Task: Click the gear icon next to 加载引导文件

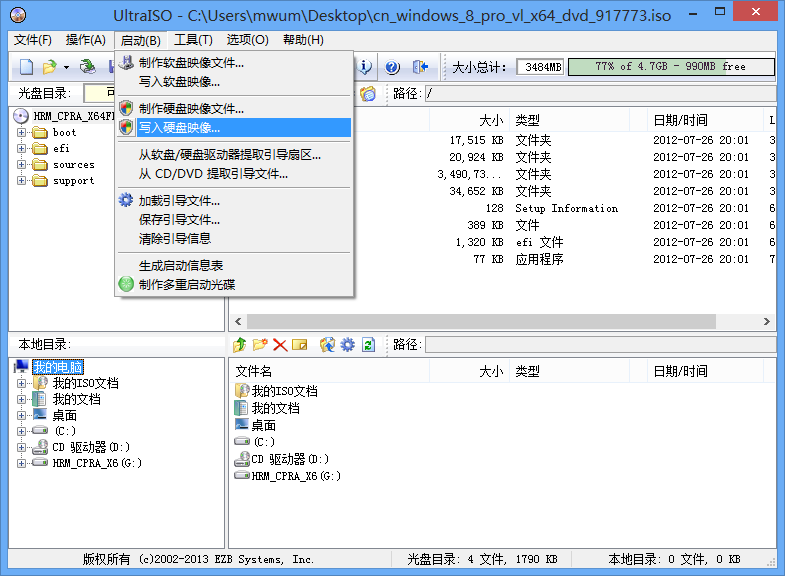Action: [x=126, y=200]
